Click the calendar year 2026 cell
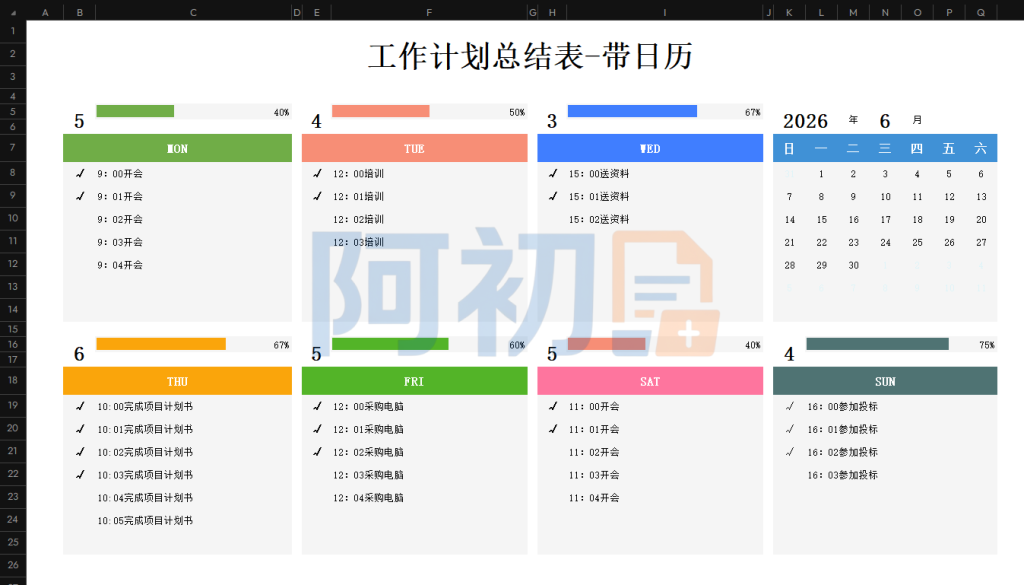This screenshot has height=585, width=1024. (805, 121)
